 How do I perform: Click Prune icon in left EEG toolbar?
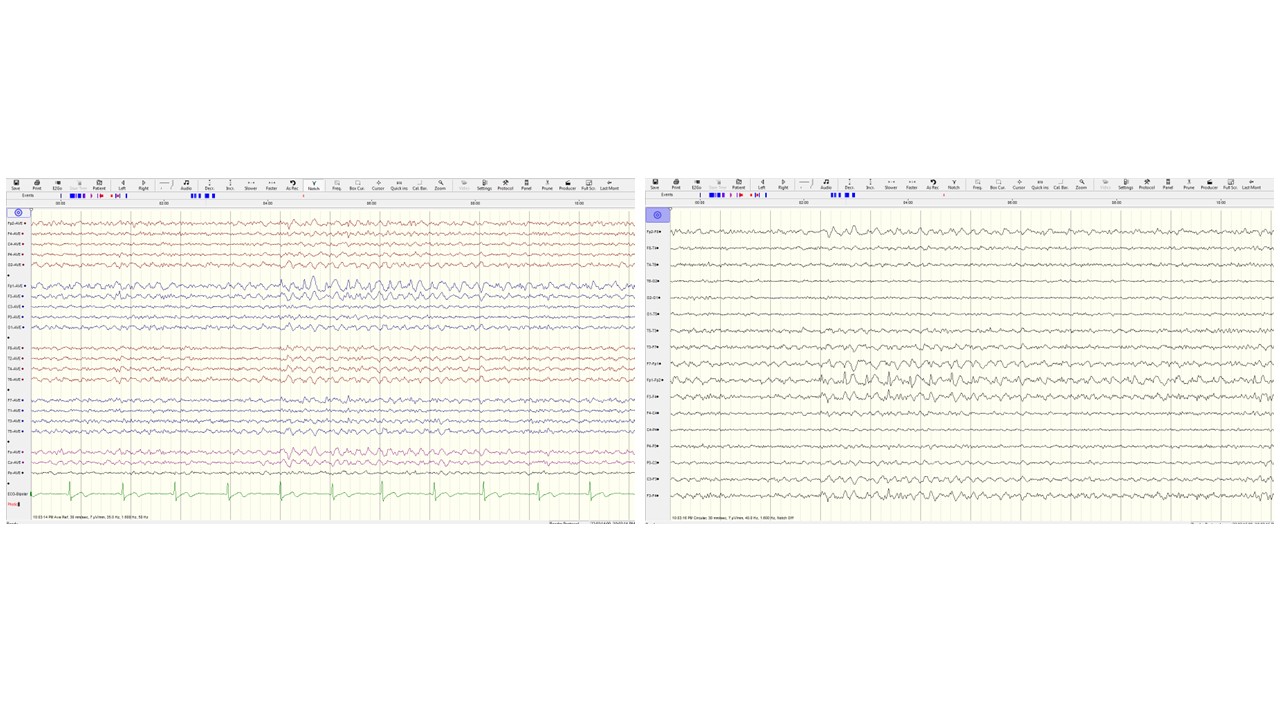click(547, 184)
